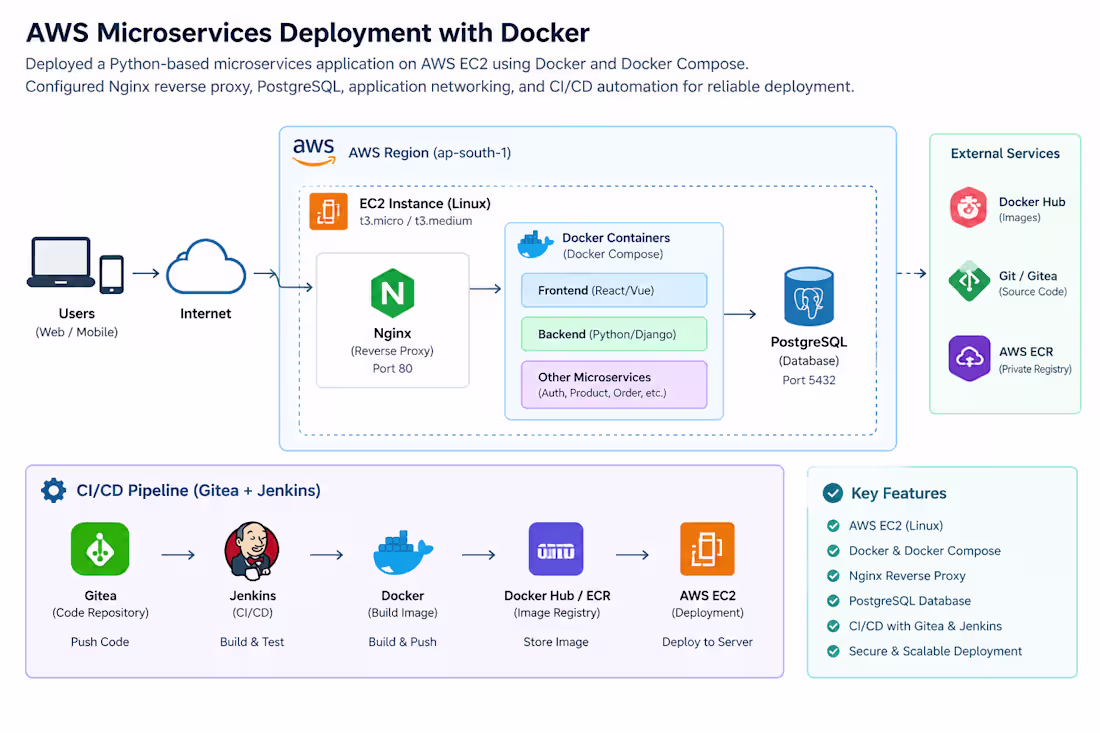The height and width of the screenshot is (733, 1100).
Task: Click the Users (Web / Mobile) label
Action: [76, 323]
